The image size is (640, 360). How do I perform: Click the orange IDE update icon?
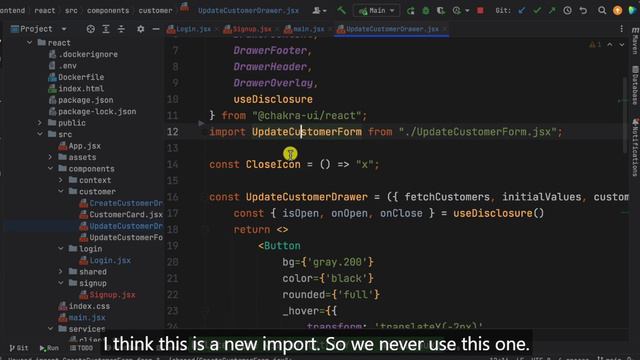[x=618, y=11]
